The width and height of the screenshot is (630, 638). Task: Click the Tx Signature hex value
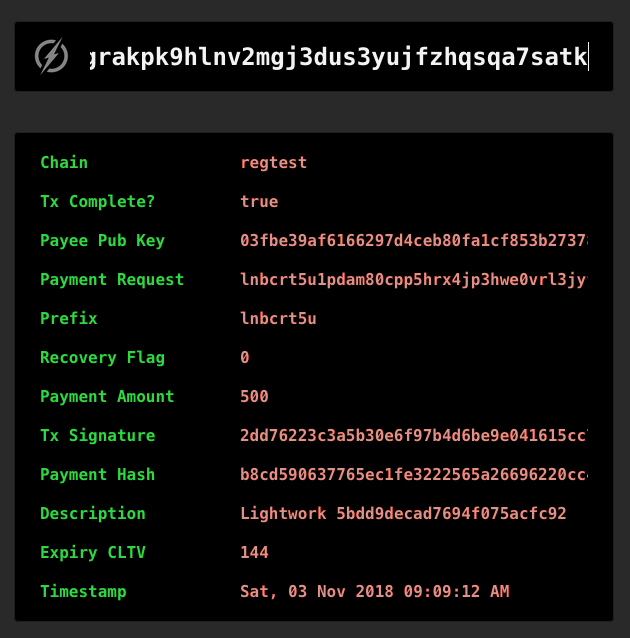(x=414, y=435)
